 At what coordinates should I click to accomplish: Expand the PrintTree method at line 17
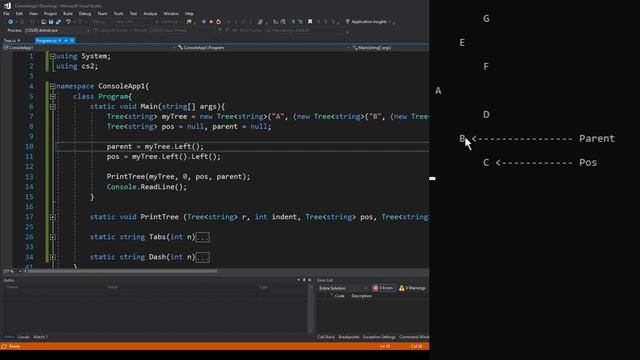click(53, 217)
